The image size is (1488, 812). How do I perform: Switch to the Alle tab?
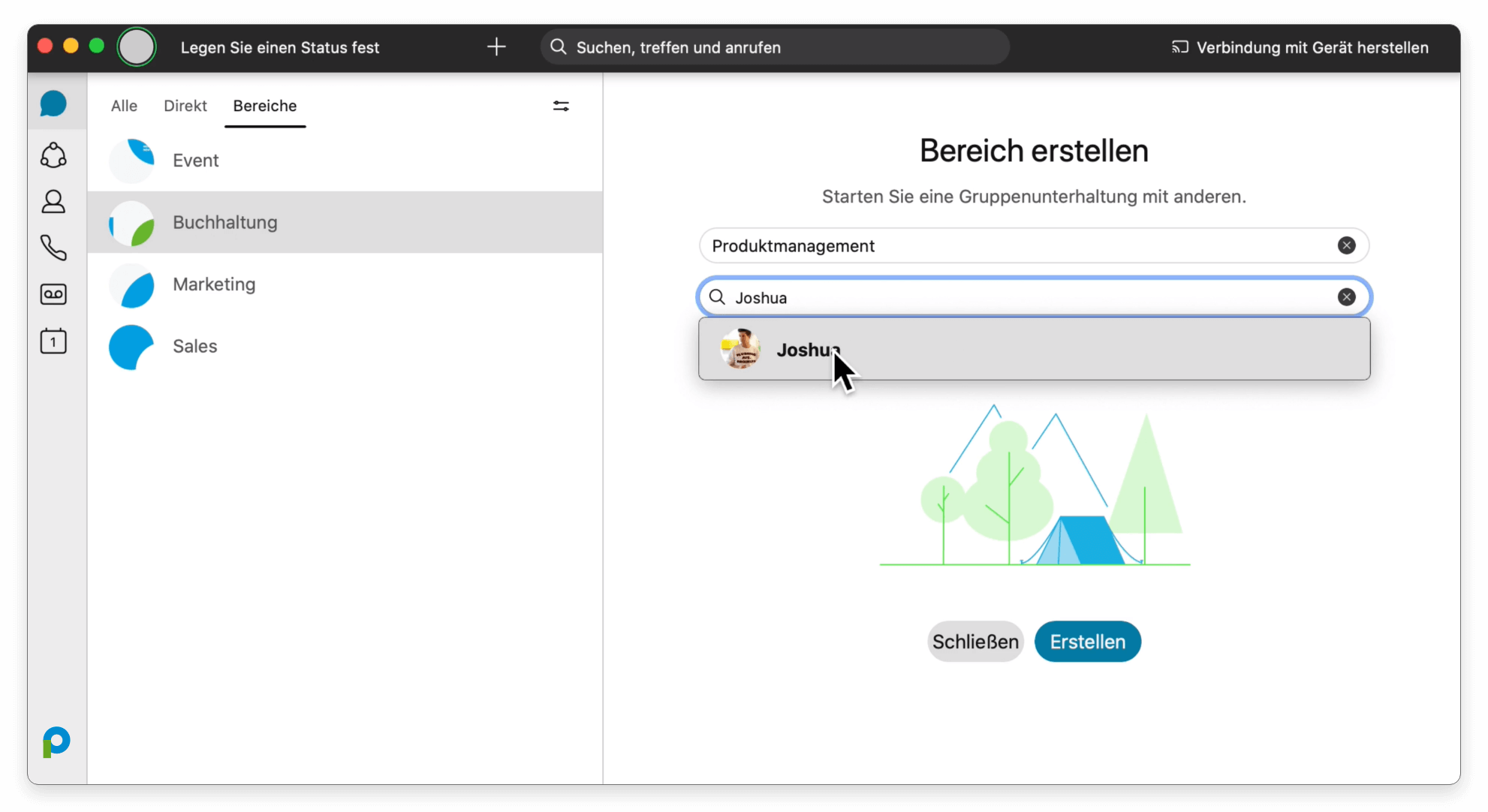point(124,106)
